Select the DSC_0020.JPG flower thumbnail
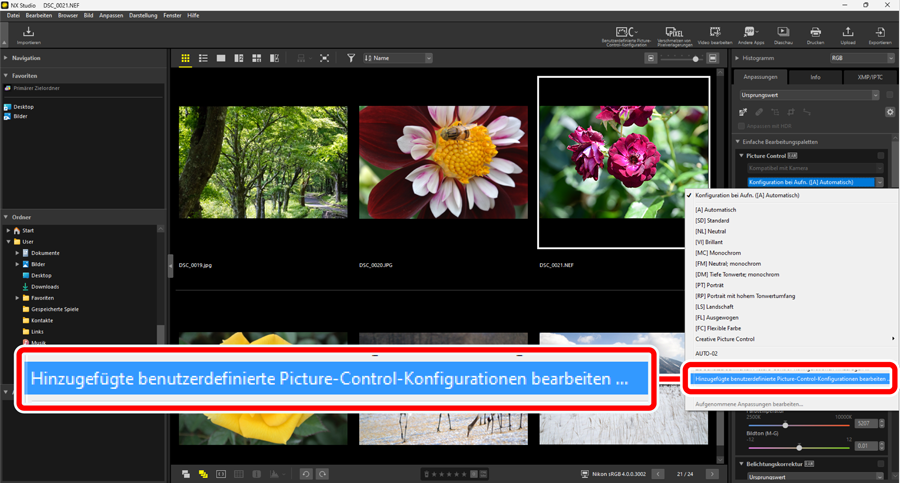Screen dimensions: 900x483 click(x=443, y=163)
